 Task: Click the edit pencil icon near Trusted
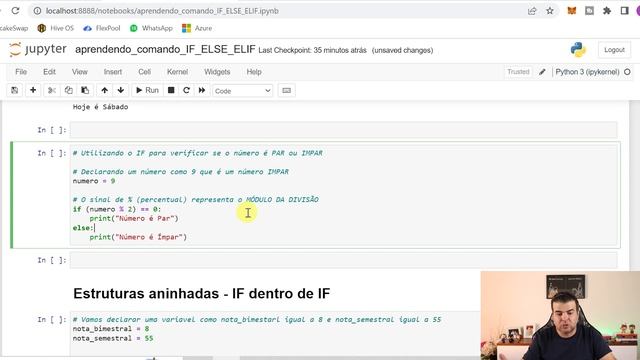coord(542,72)
